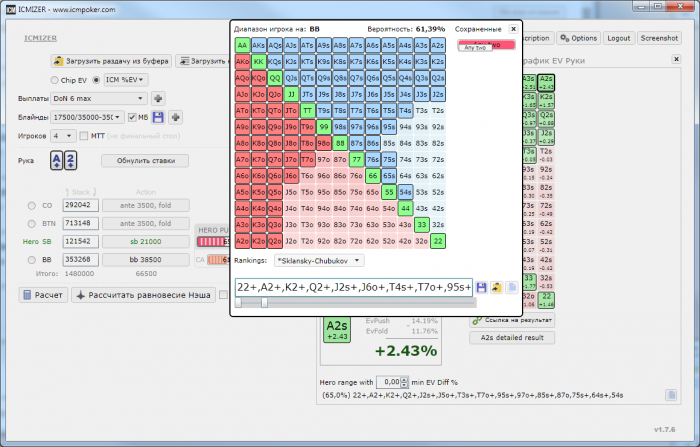The image size is (700, 447).
Task: Save the range with the floppy icon
Action: 481,288
